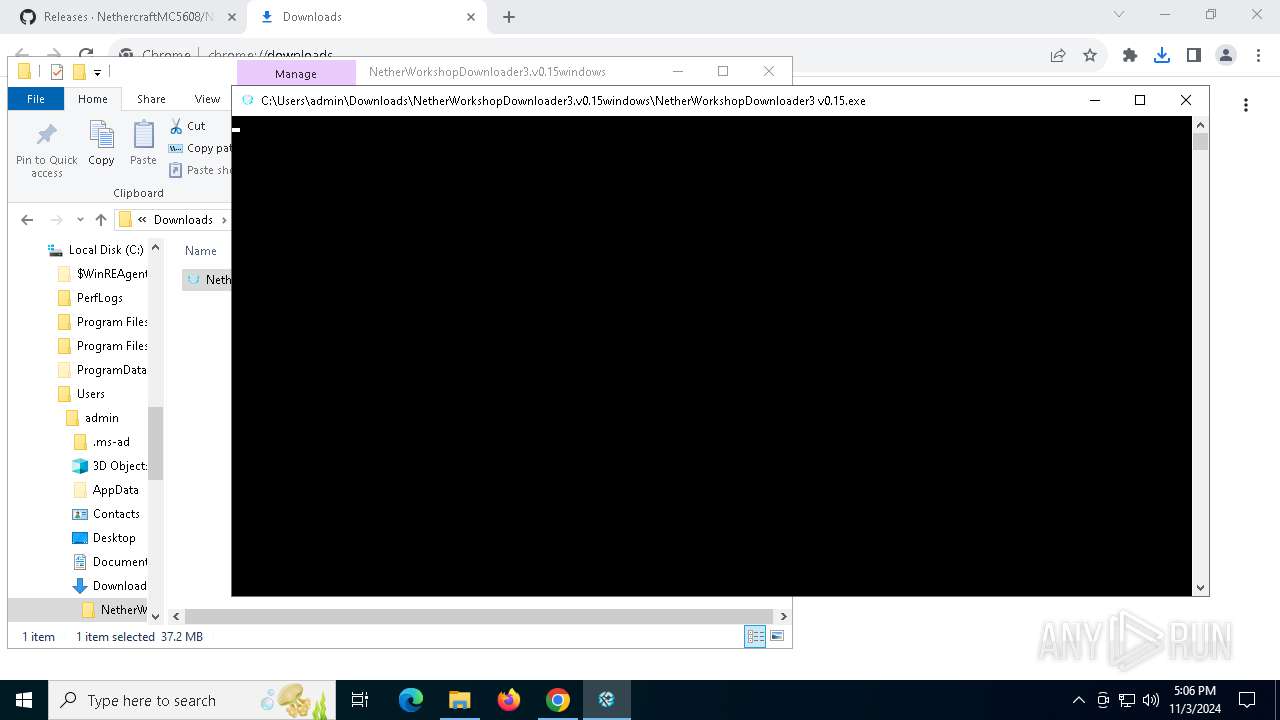
Task: Go up one folder level in Explorer
Action: pos(100,220)
